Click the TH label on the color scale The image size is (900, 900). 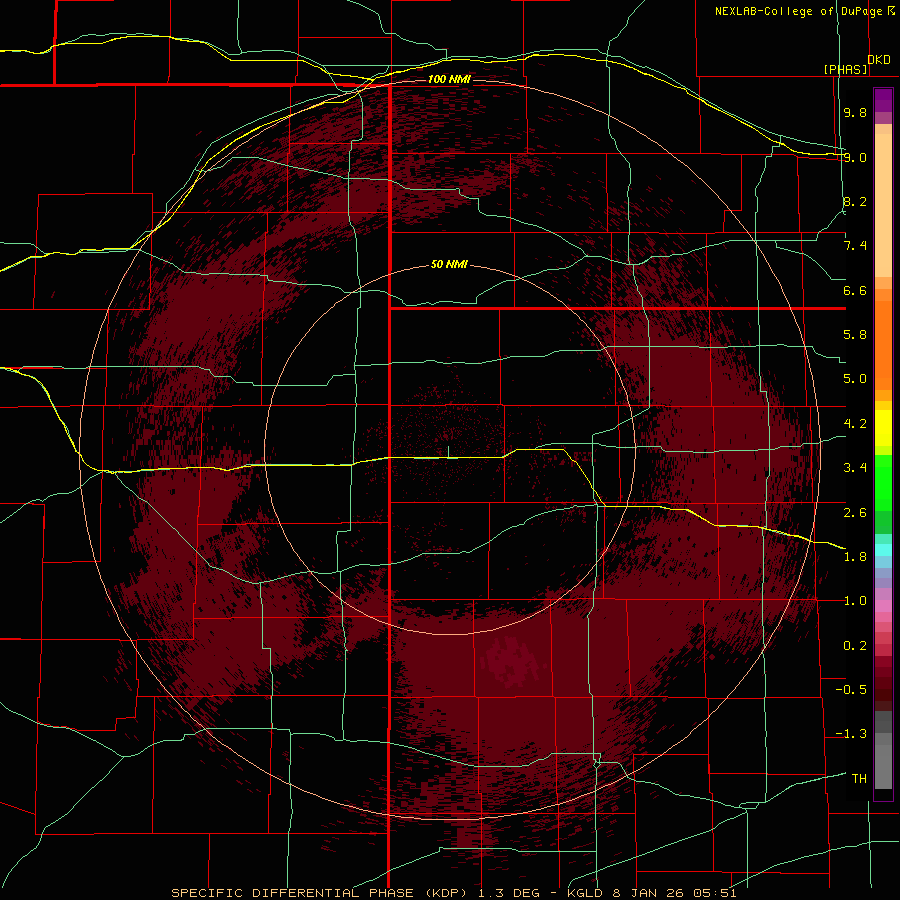(x=859, y=779)
